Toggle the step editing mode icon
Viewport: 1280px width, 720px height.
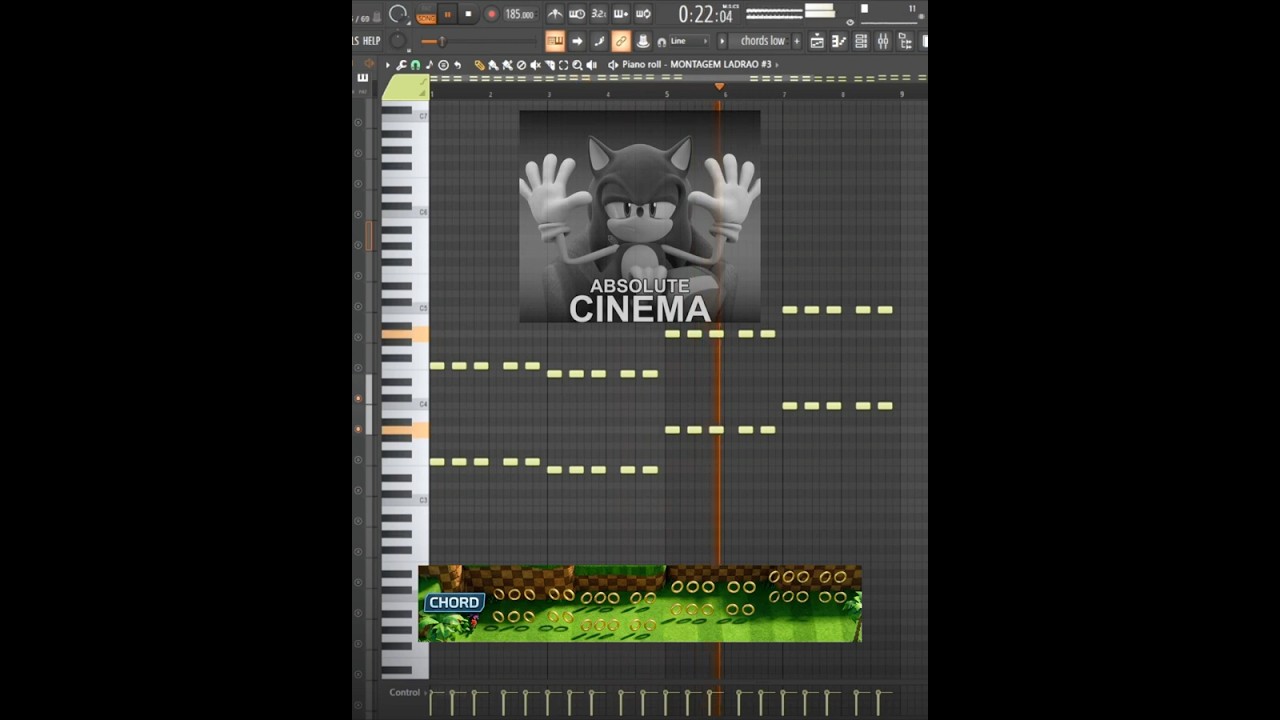[621, 14]
